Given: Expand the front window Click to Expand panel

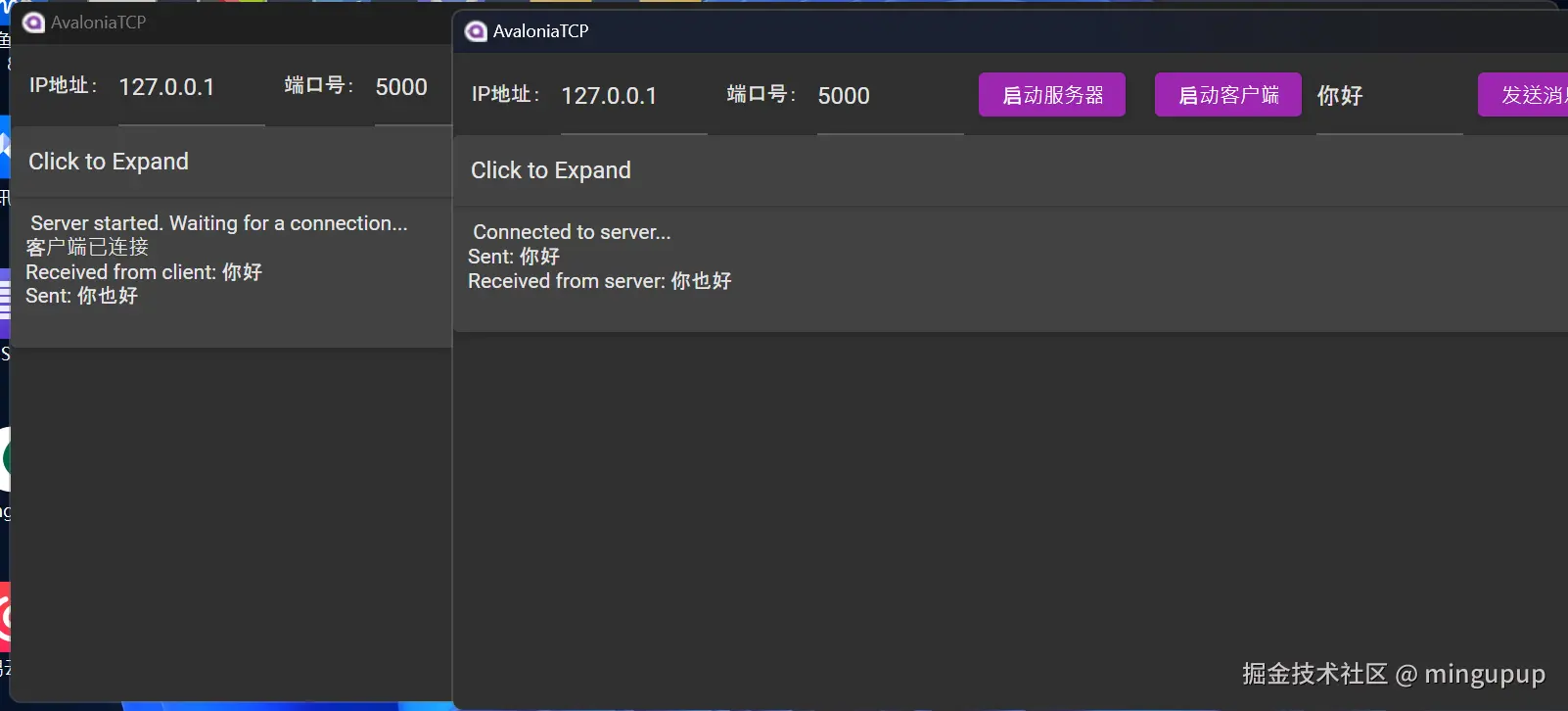Looking at the screenshot, I should coord(1010,170).
